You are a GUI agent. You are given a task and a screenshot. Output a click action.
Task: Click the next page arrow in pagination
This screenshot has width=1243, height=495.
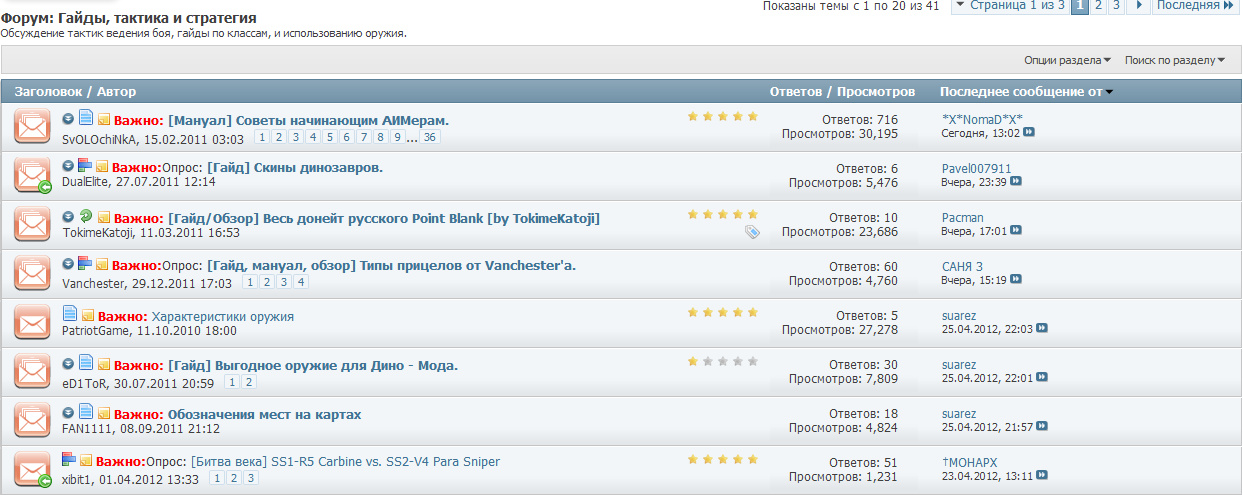pyautogui.click(x=1140, y=6)
